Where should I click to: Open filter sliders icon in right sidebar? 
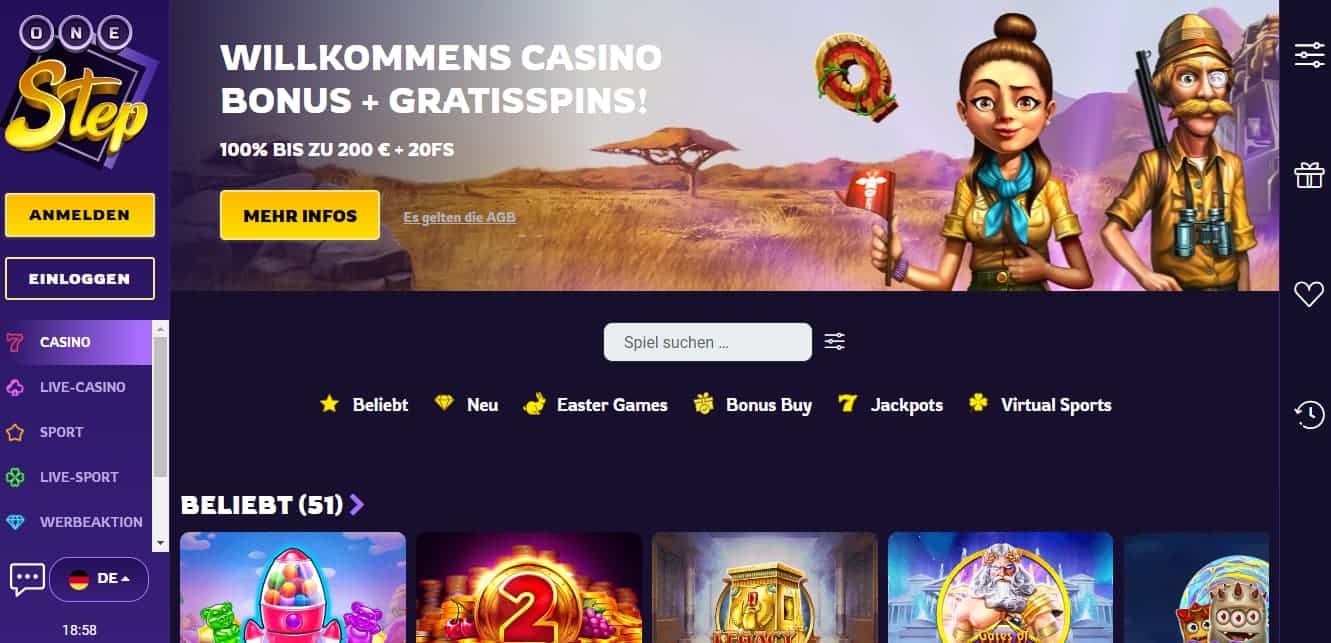click(1309, 55)
